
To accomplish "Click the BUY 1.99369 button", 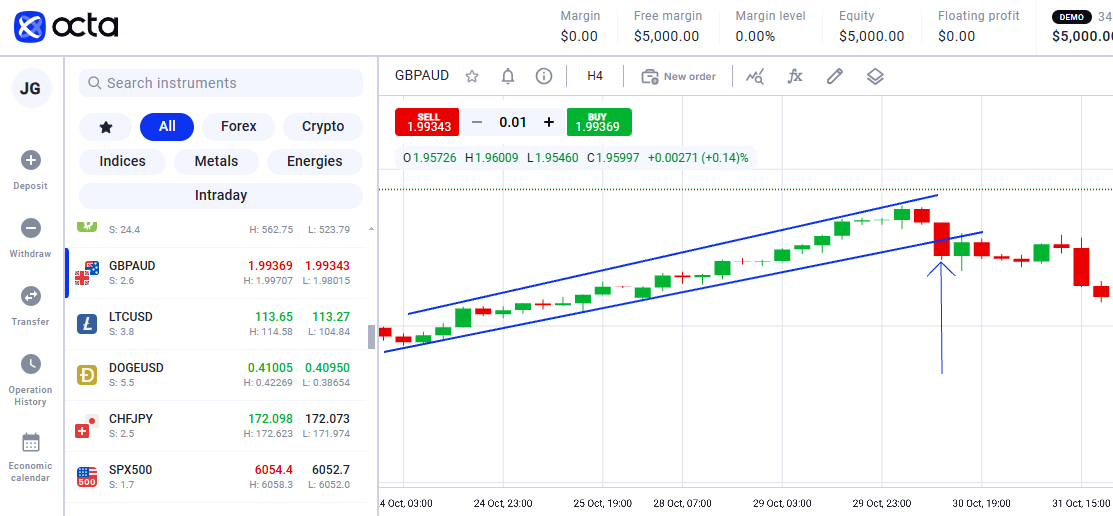I will [599, 122].
